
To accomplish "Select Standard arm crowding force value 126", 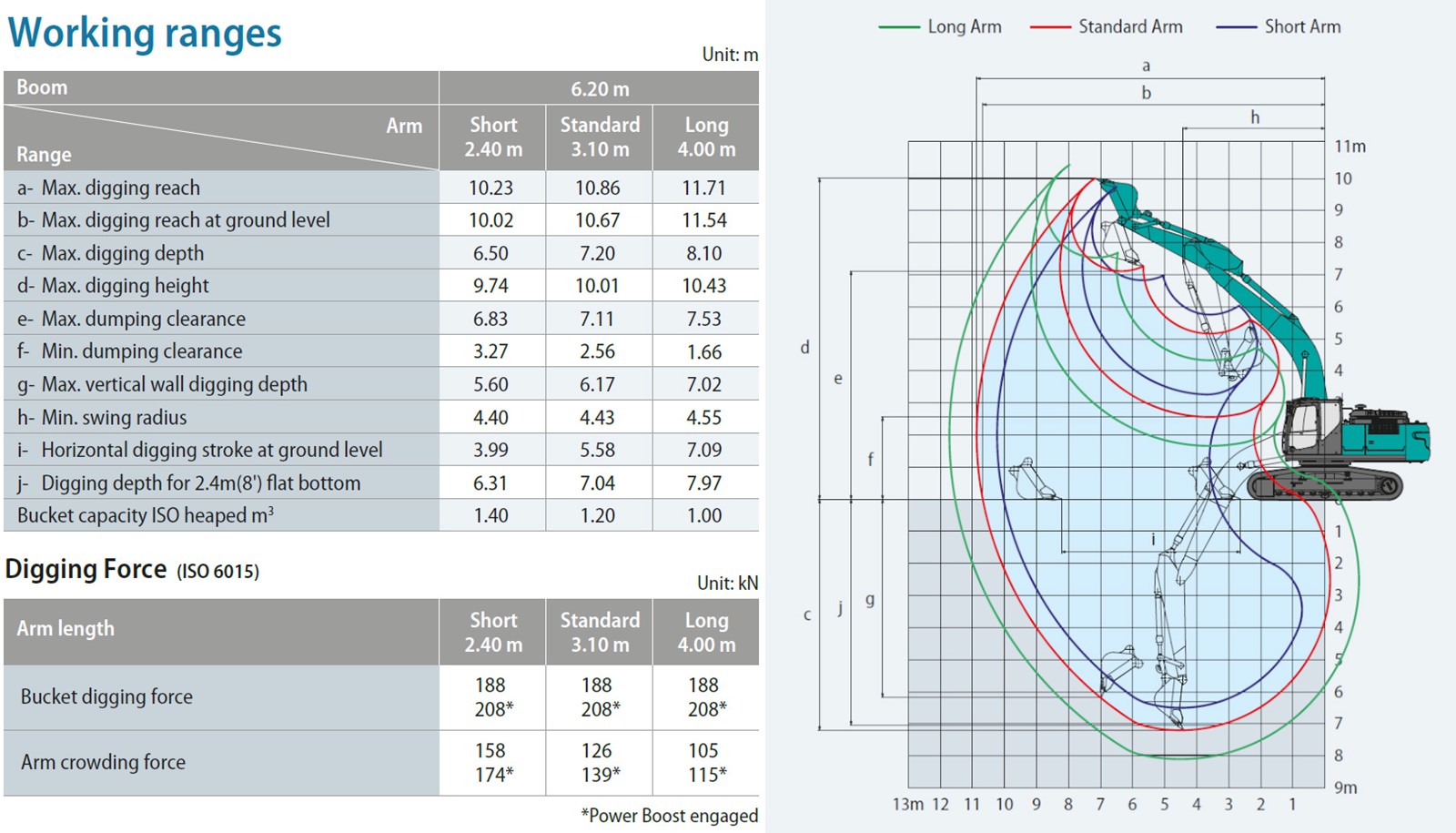I will 597,750.
